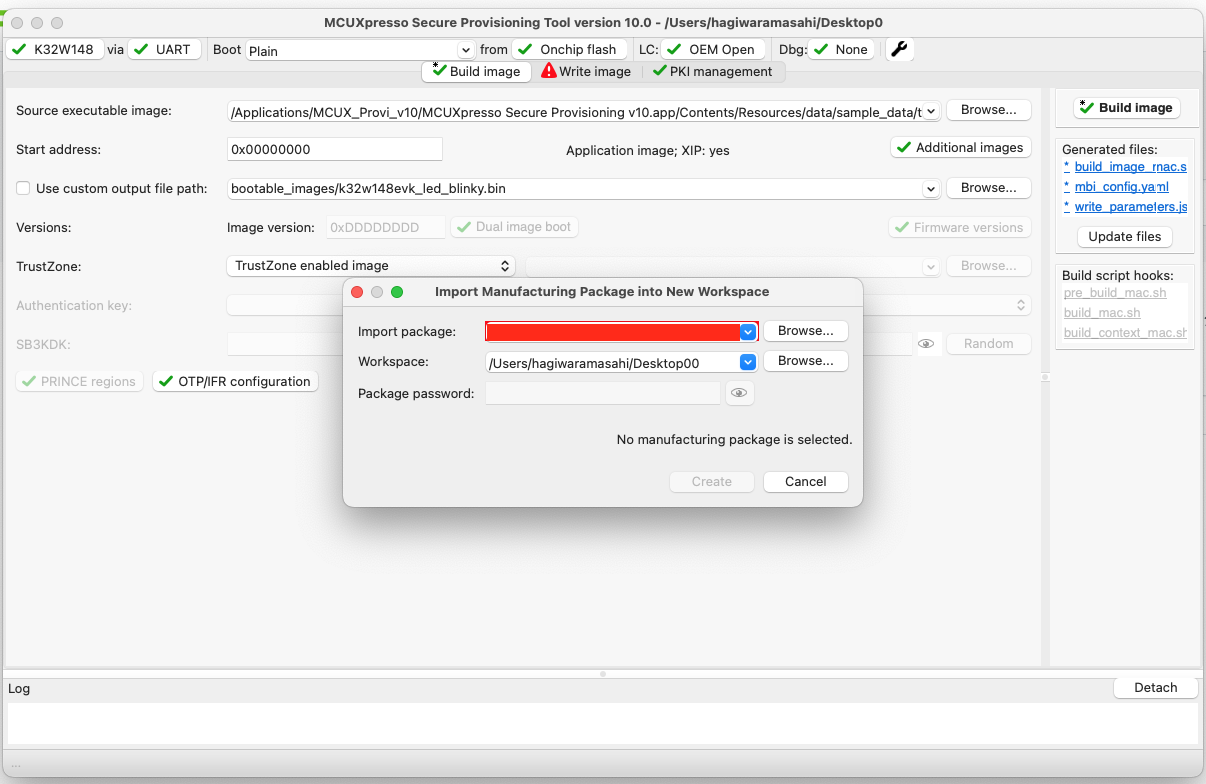Open the TrustZone enabled image dropdown
The image size is (1206, 784).
[x=505, y=266]
